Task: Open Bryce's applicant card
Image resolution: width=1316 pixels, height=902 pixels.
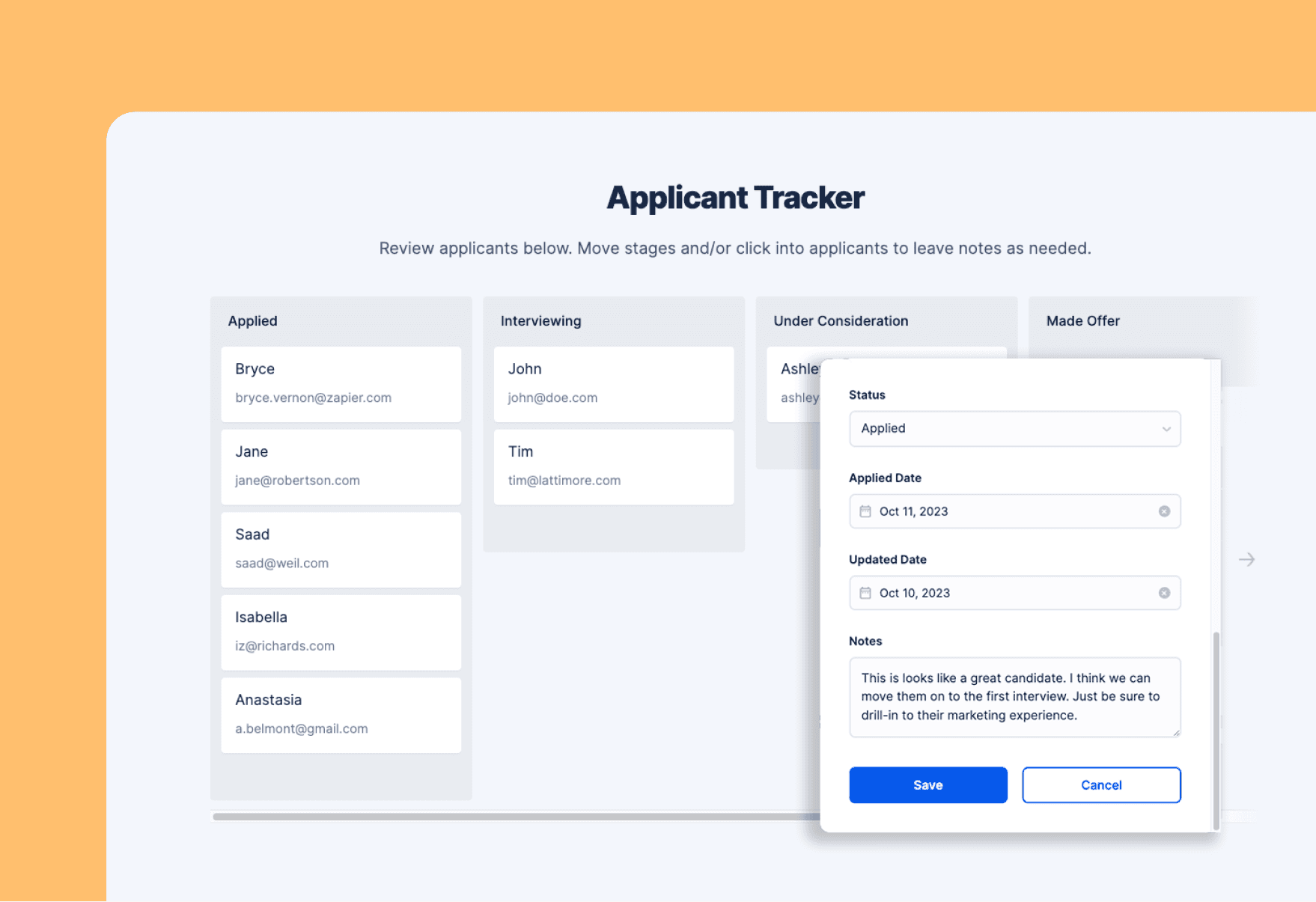Action: point(341,383)
